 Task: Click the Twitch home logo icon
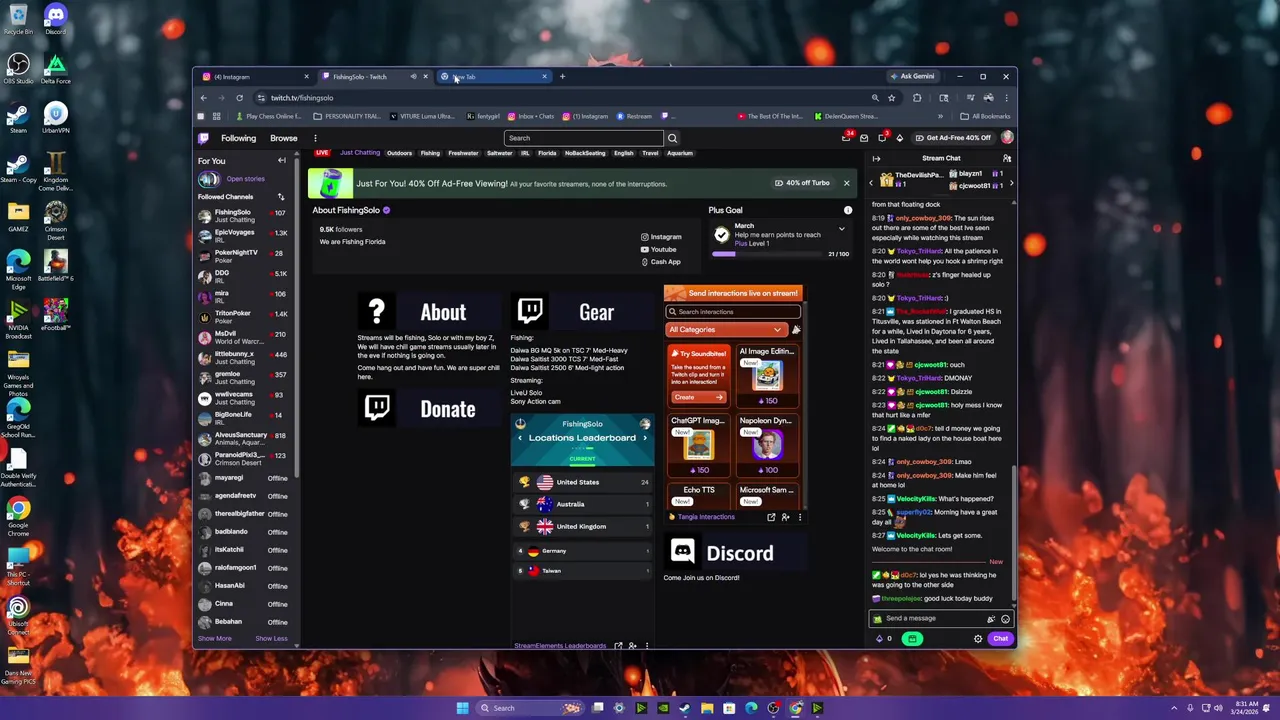(204, 138)
